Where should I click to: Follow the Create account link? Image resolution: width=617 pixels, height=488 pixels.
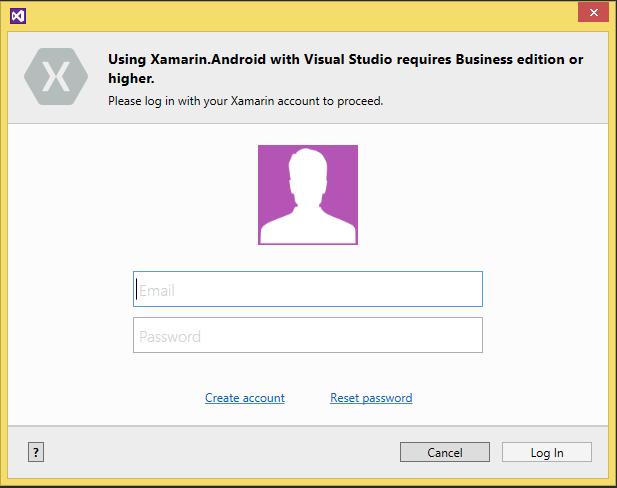coord(245,398)
